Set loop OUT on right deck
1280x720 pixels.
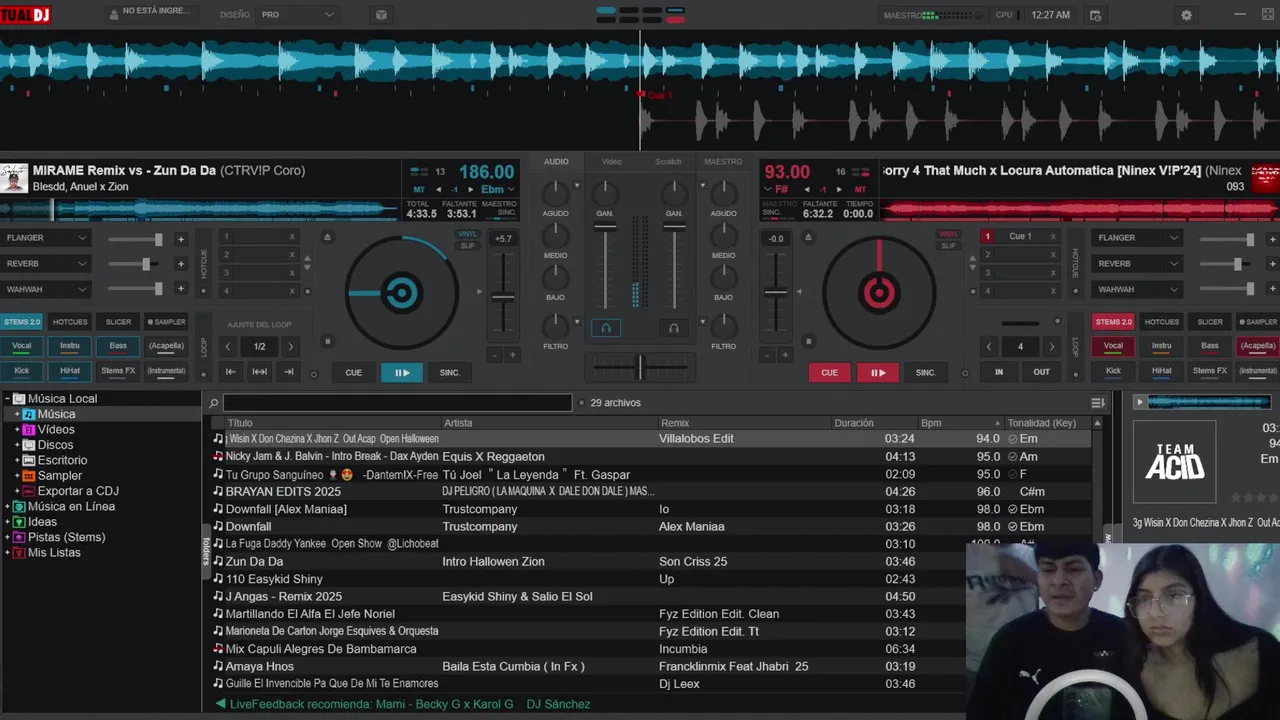pyautogui.click(x=1041, y=372)
